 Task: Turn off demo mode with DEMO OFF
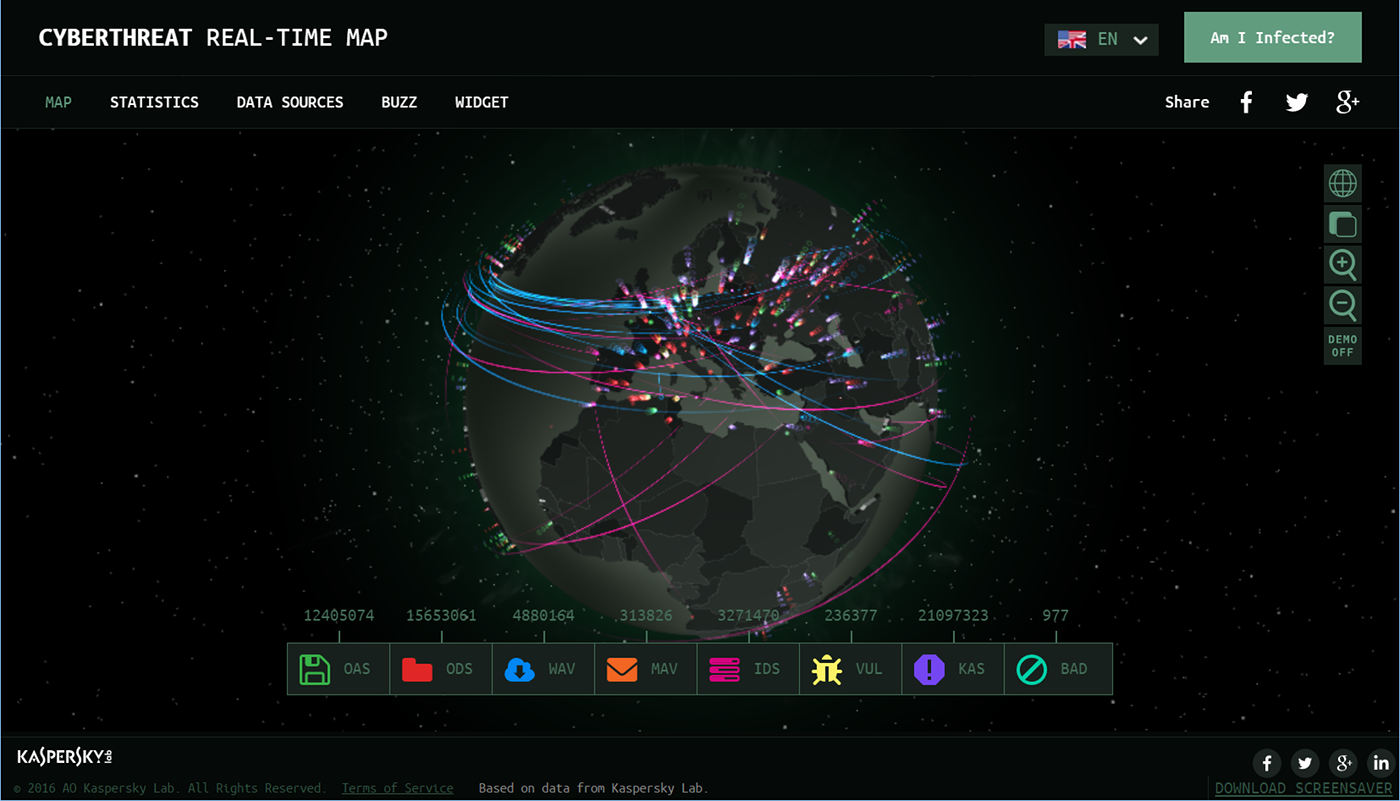tap(1342, 345)
